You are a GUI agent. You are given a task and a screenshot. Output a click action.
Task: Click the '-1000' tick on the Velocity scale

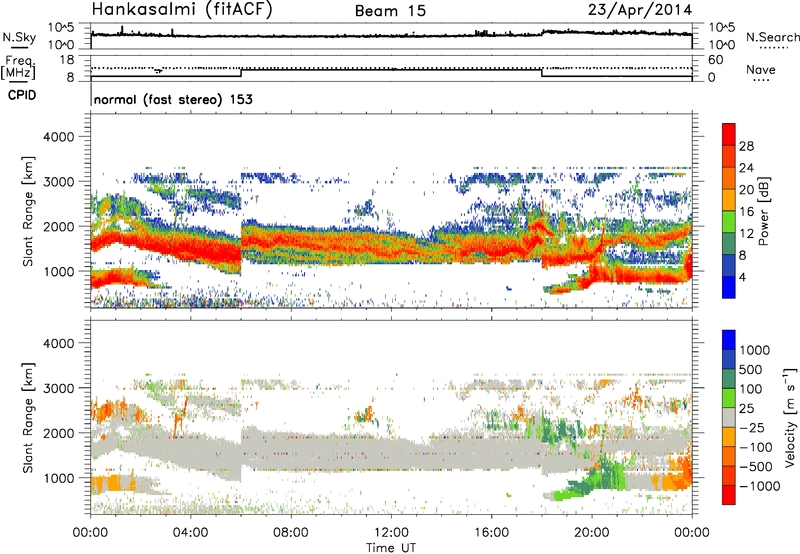759,486
